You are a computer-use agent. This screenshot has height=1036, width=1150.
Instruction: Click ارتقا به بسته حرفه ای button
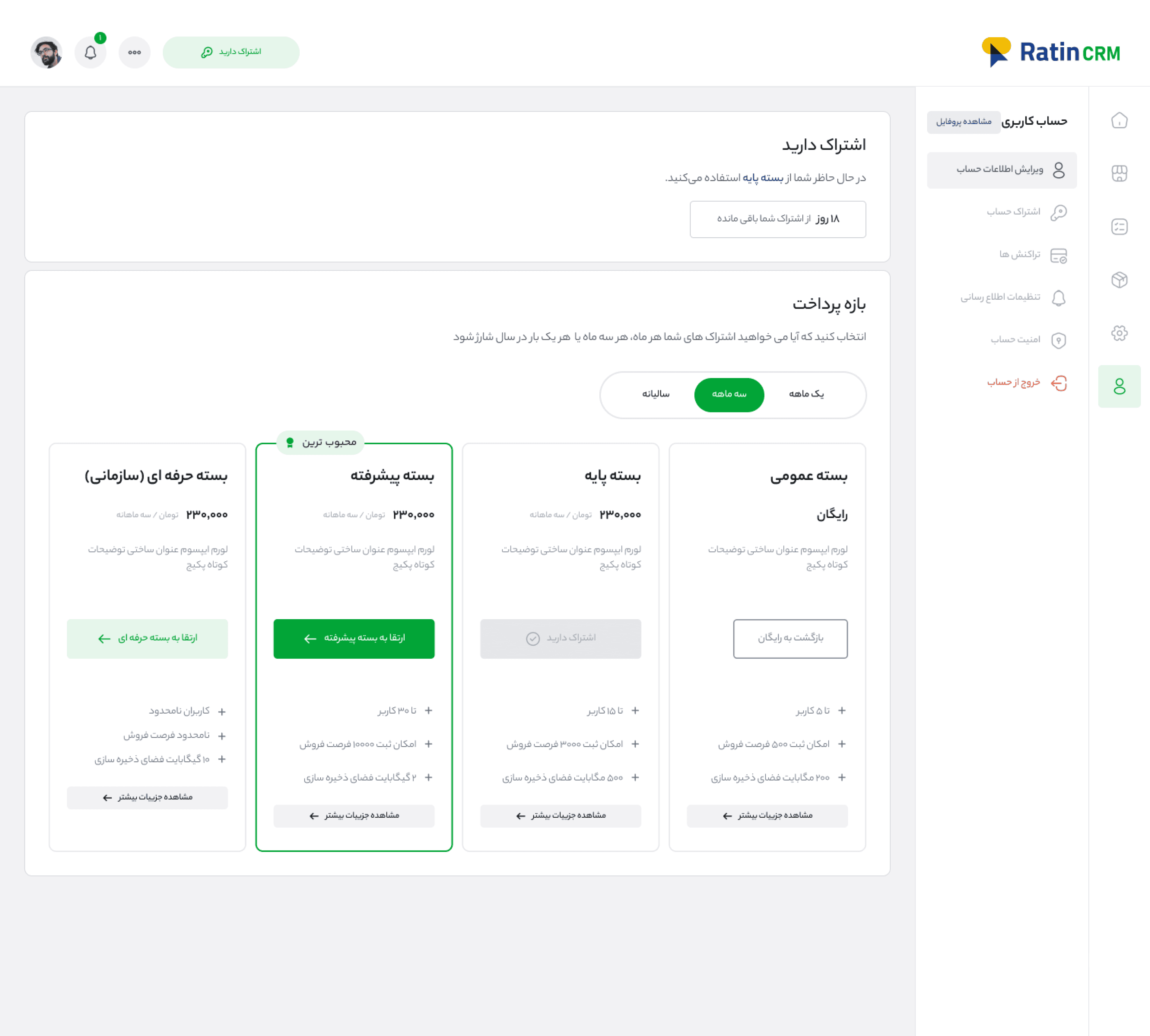pos(147,638)
